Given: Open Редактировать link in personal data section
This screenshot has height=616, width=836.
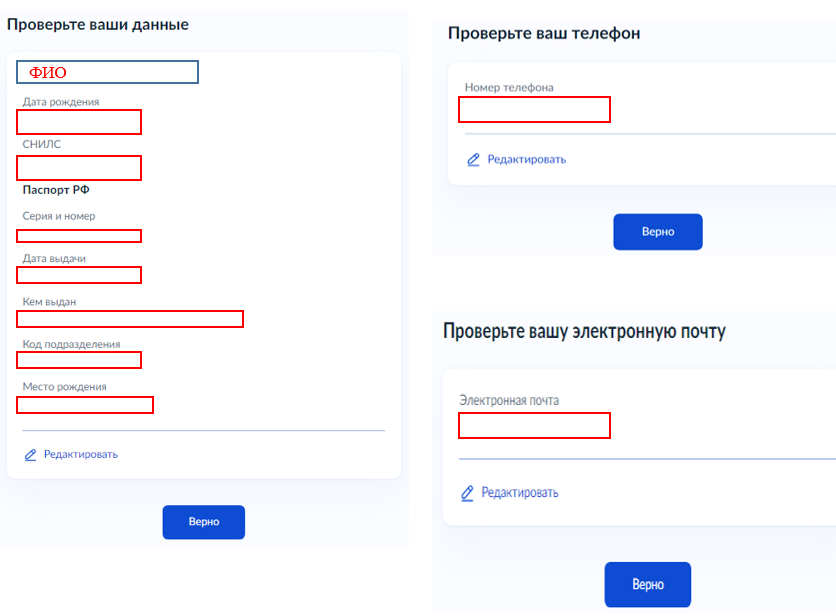Looking at the screenshot, I should pyautogui.click(x=81, y=454).
